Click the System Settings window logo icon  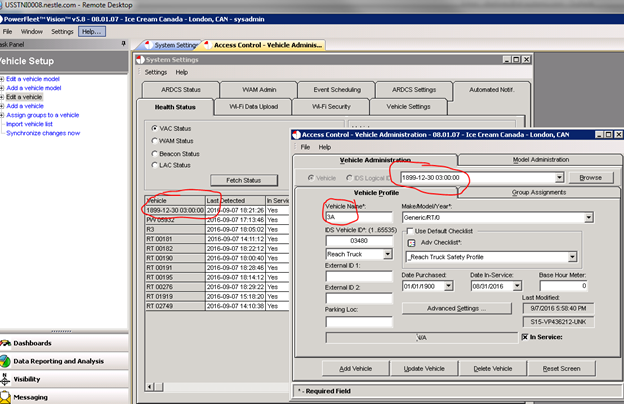click(x=140, y=59)
